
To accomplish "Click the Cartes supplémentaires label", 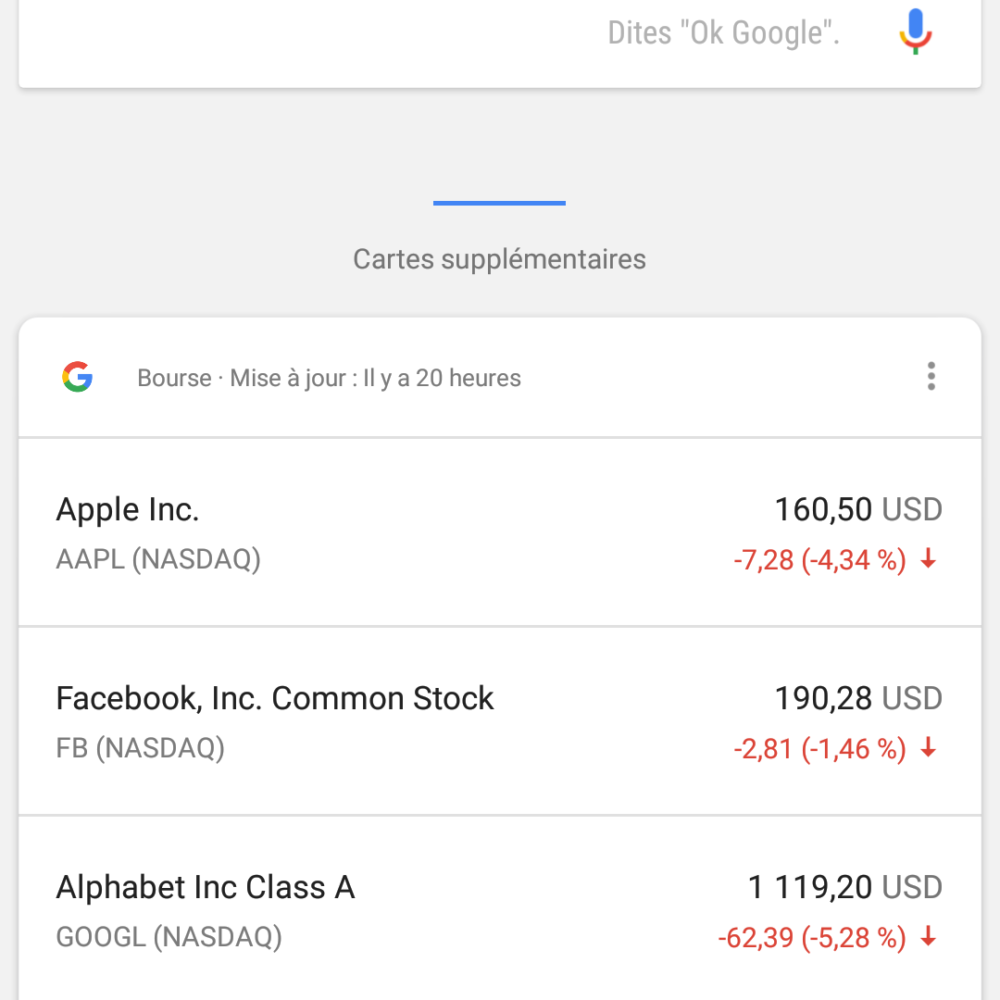I will click(499, 260).
